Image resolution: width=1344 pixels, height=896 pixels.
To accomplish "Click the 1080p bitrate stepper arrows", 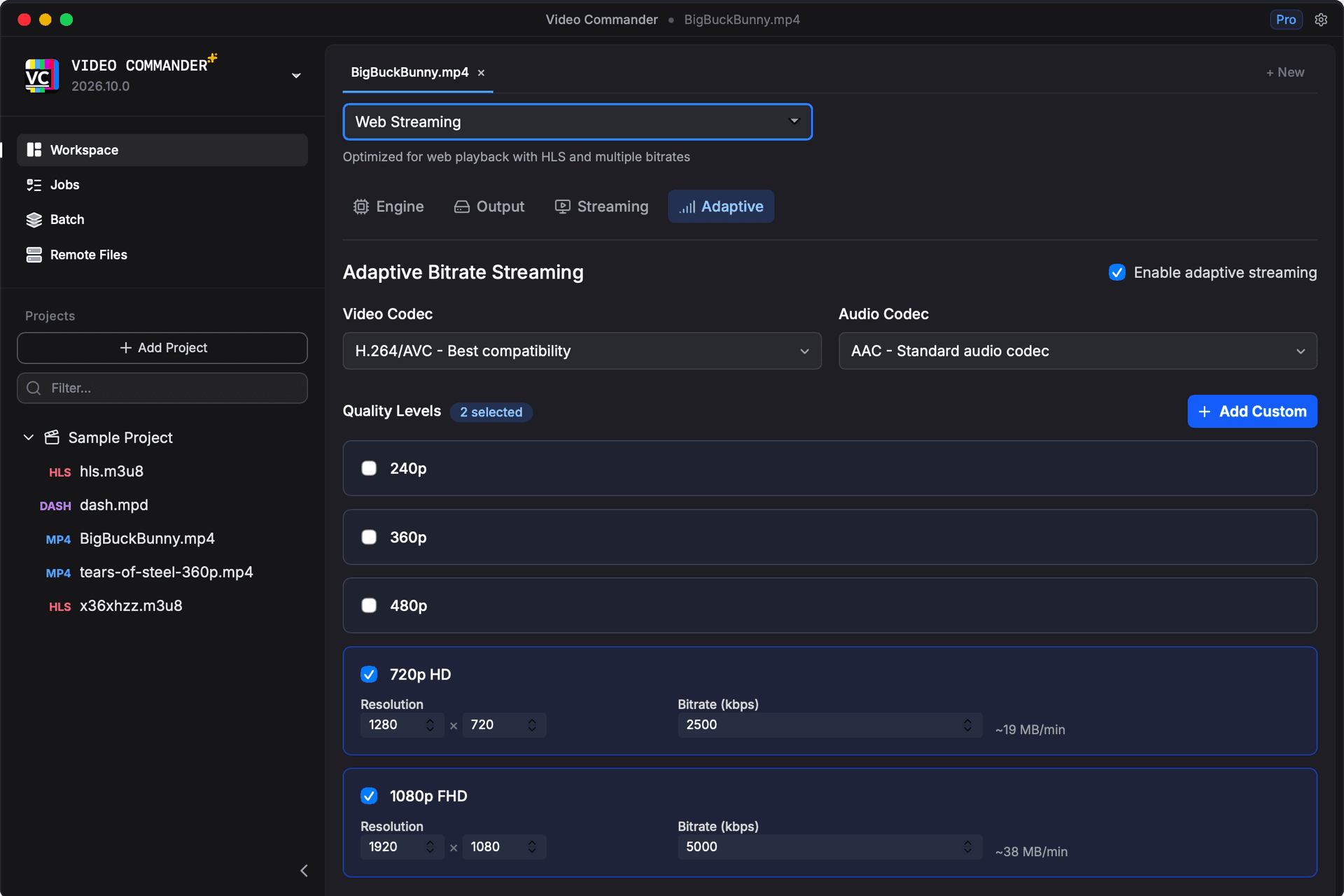I will (967, 847).
